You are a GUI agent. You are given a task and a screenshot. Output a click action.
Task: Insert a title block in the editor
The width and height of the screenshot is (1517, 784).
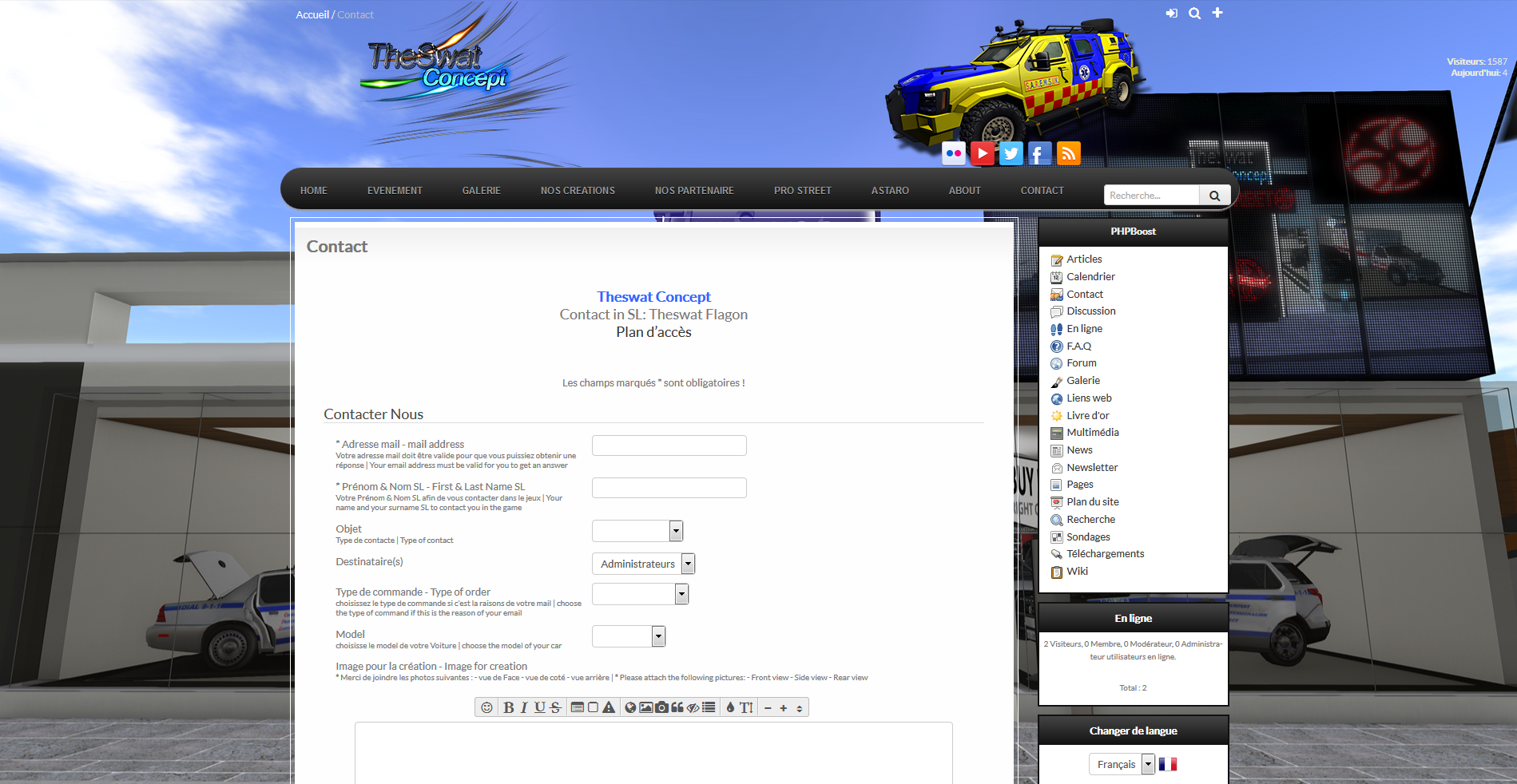click(578, 707)
